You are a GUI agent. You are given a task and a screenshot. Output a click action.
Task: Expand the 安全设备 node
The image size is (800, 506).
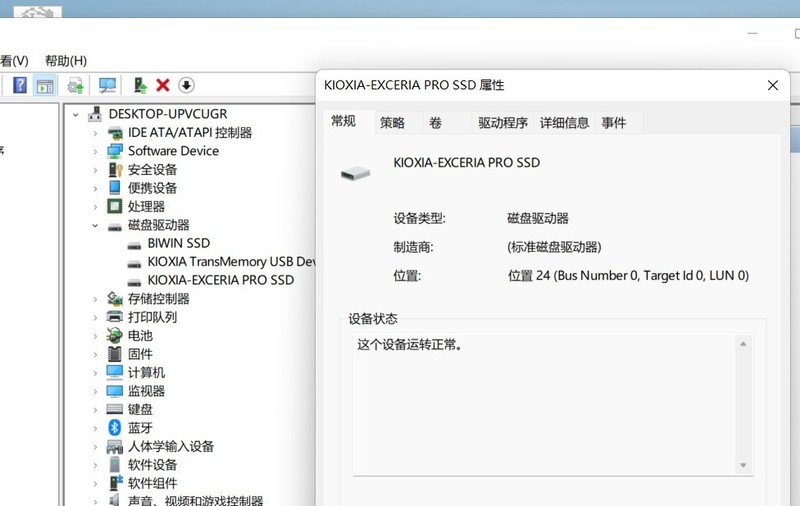pyautogui.click(x=95, y=170)
